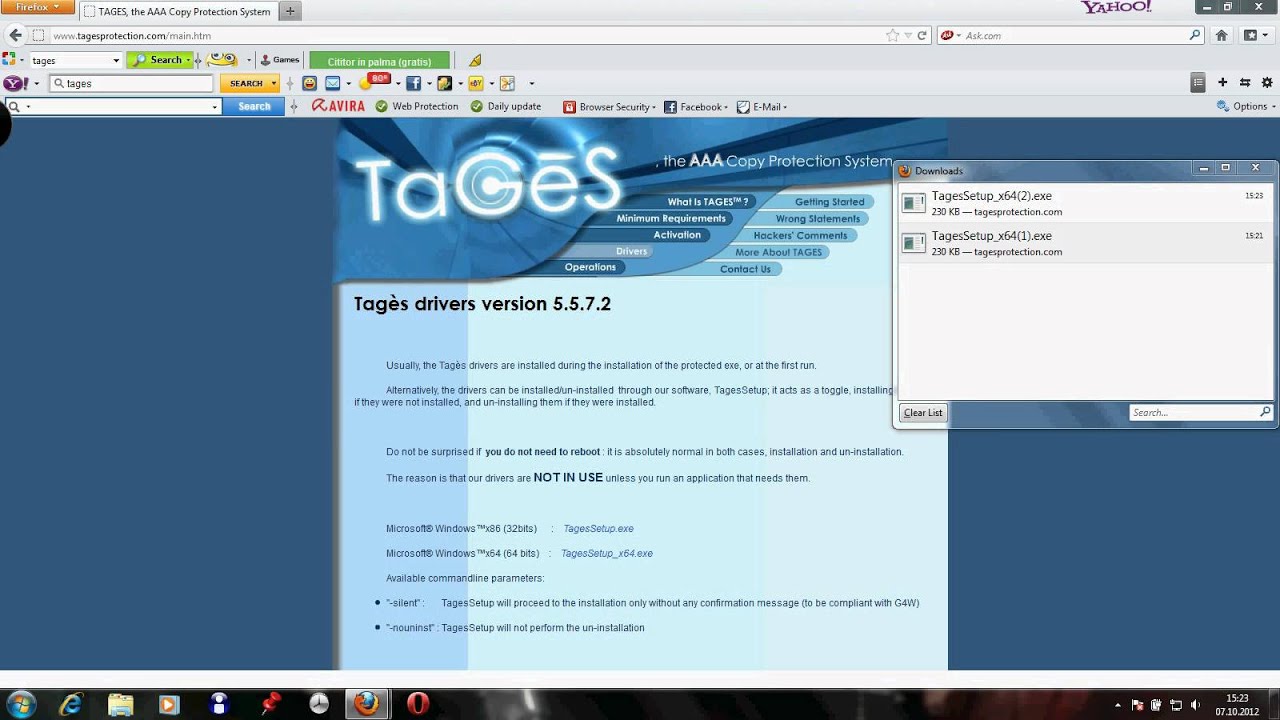Open the Windows Start button
The height and width of the screenshot is (720, 1280).
click(21, 704)
